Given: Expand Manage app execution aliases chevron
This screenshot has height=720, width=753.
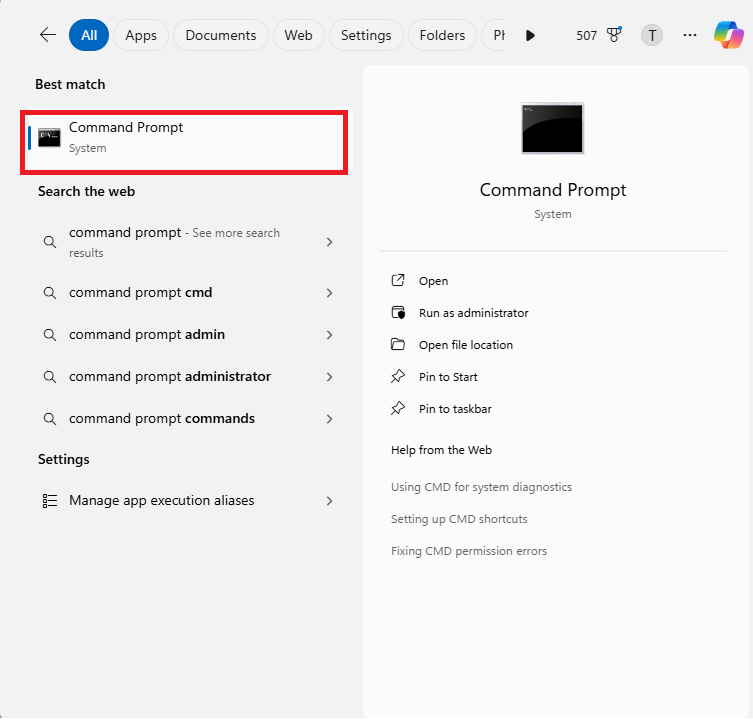Looking at the screenshot, I should (329, 501).
